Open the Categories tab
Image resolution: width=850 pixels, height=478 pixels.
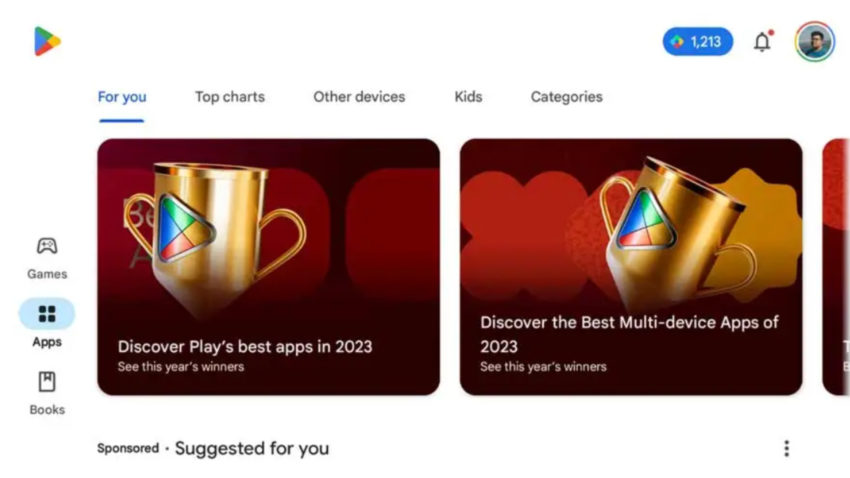(x=566, y=97)
